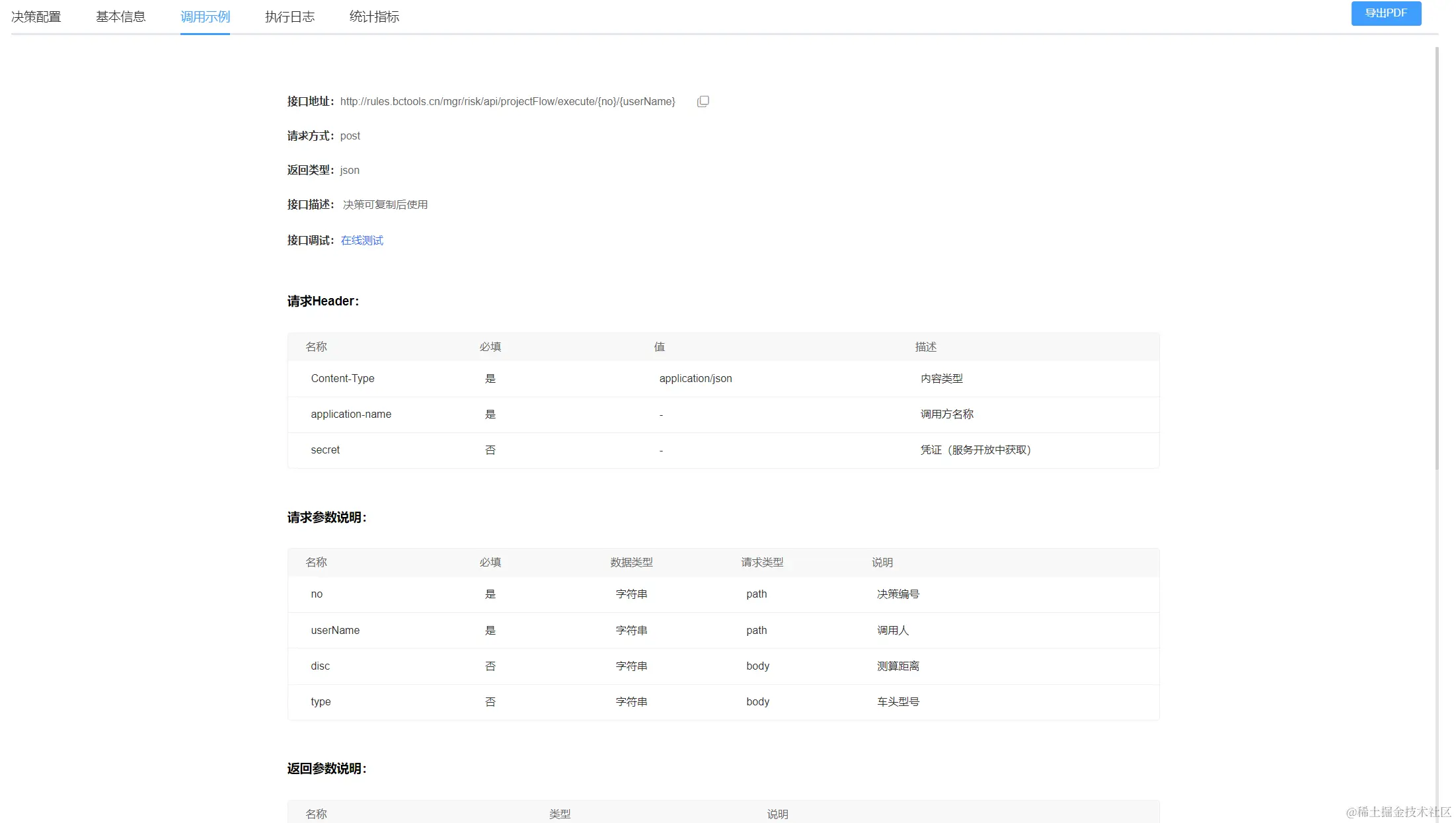
Task: Click the disc parameter row
Action: click(320, 666)
